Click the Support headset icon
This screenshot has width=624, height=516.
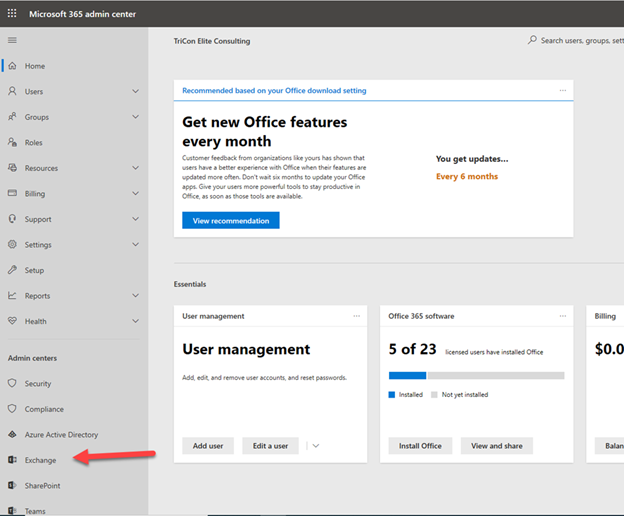point(12,218)
